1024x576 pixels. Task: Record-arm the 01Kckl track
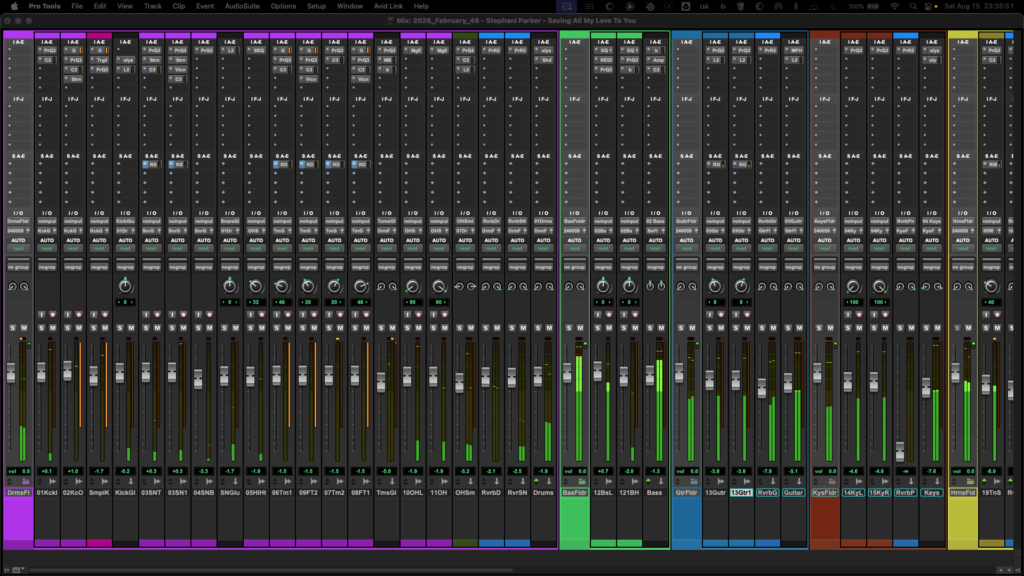[53, 315]
